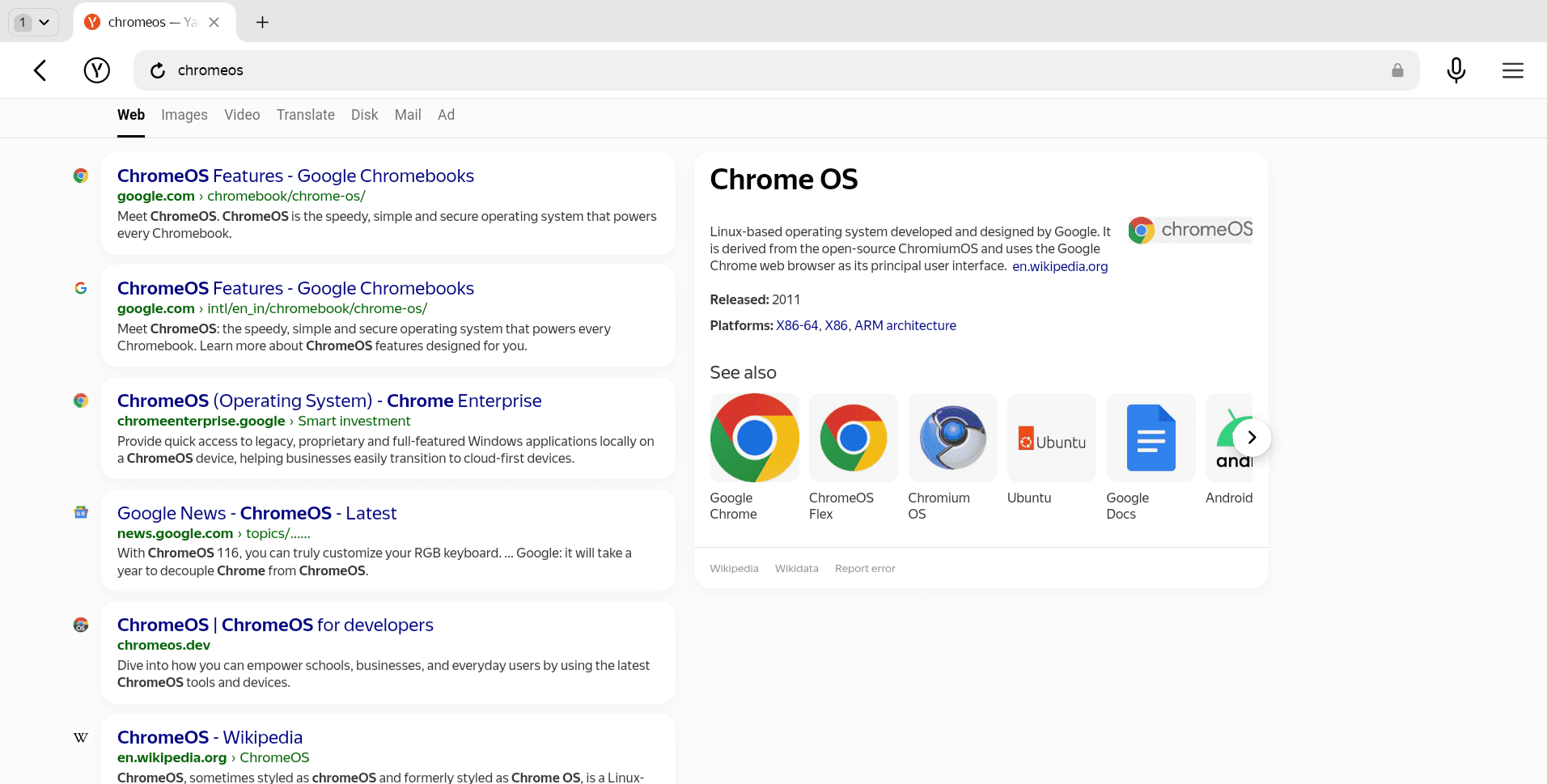Open the Yandex home logo button

[x=97, y=70]
